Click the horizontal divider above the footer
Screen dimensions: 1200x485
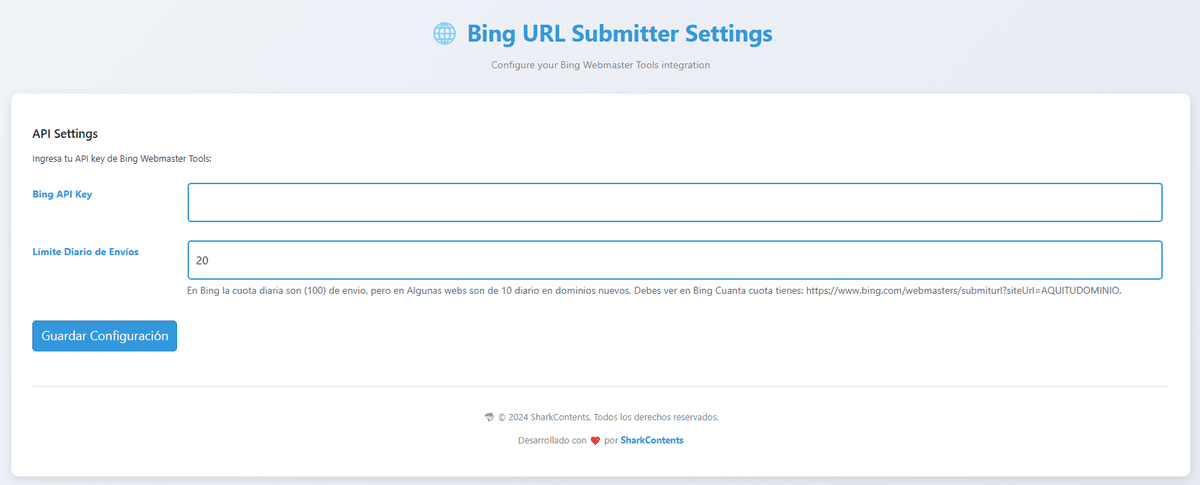pyautogui.click(x=600, y=386)
